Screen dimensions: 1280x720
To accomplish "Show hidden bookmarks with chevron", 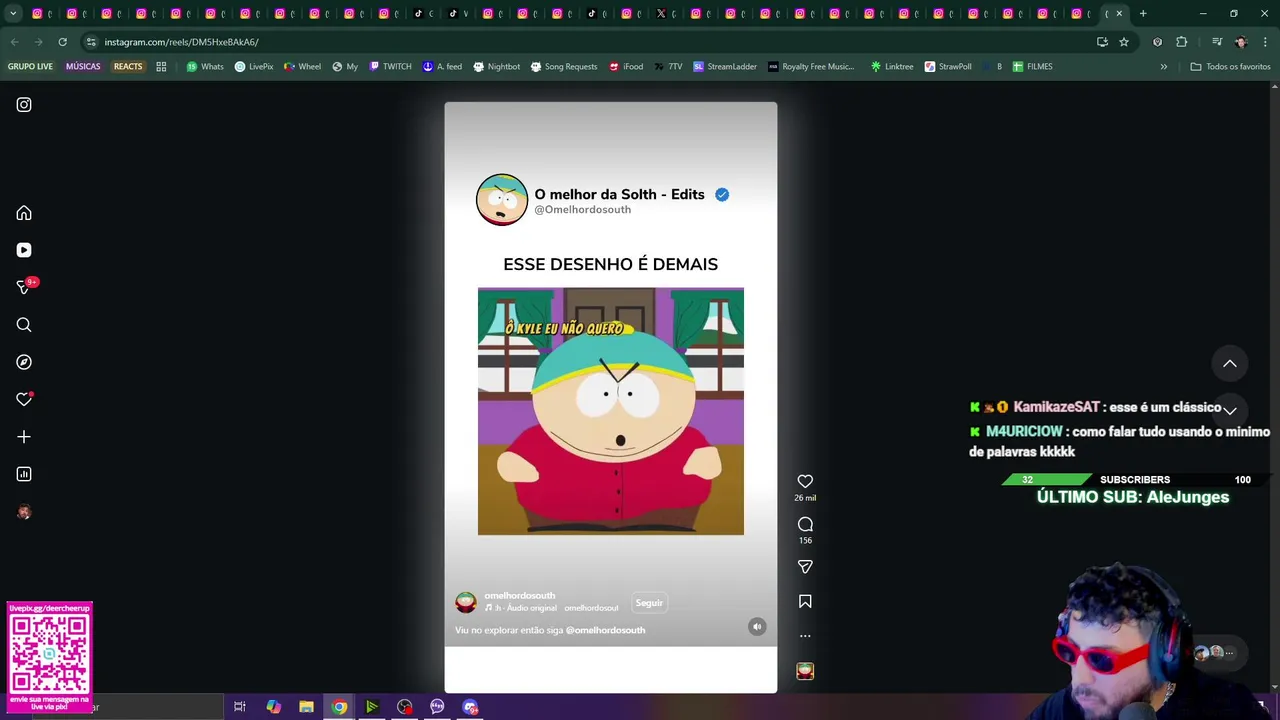I will [1164, 67].
